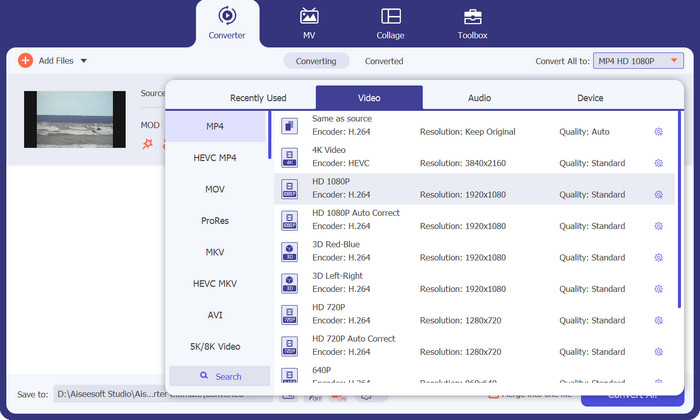Open the Toolbox tab

pyautogui.click(x=472, y=23)
